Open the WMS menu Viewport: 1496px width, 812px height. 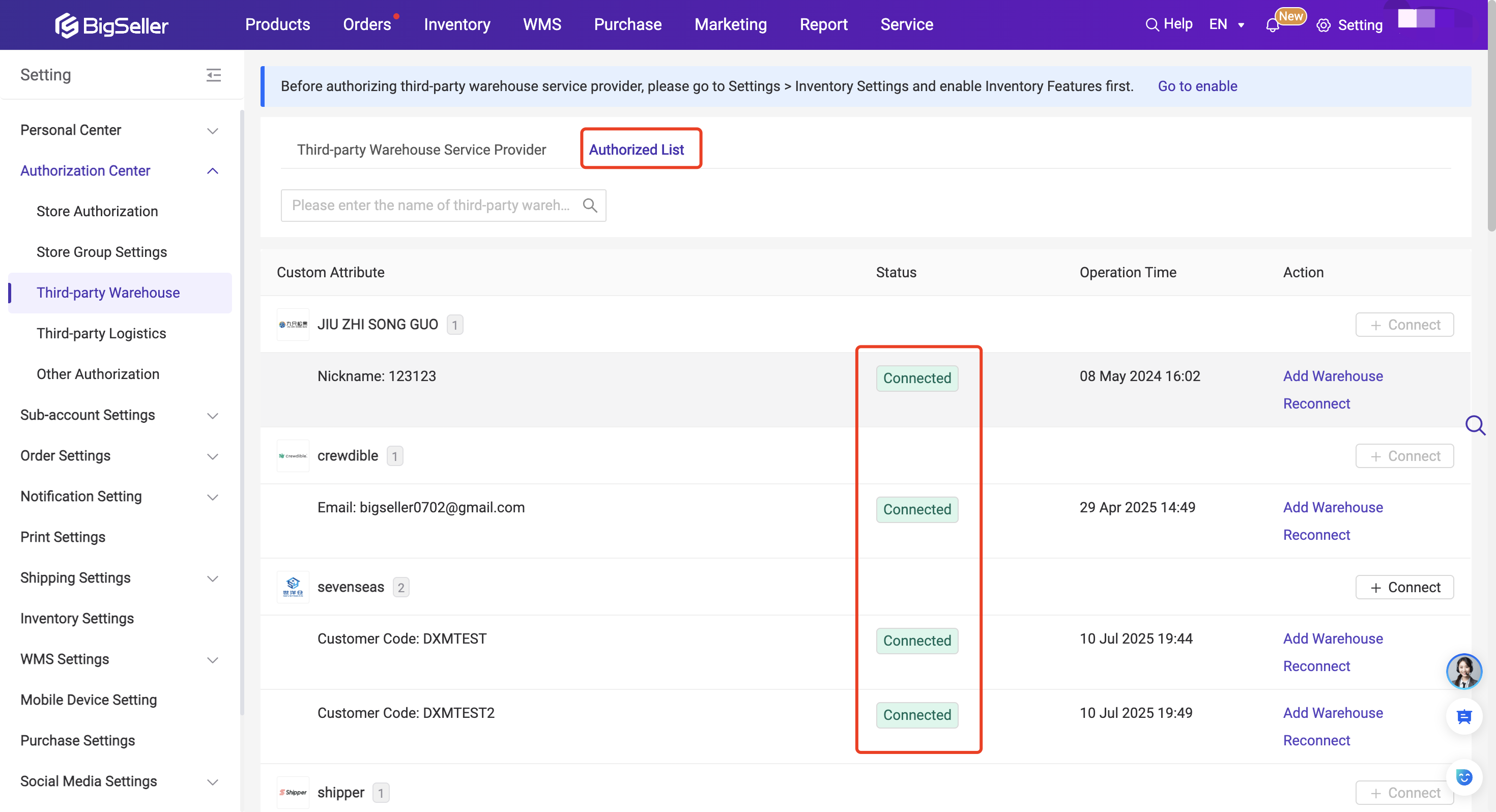(x=542, y=24)
